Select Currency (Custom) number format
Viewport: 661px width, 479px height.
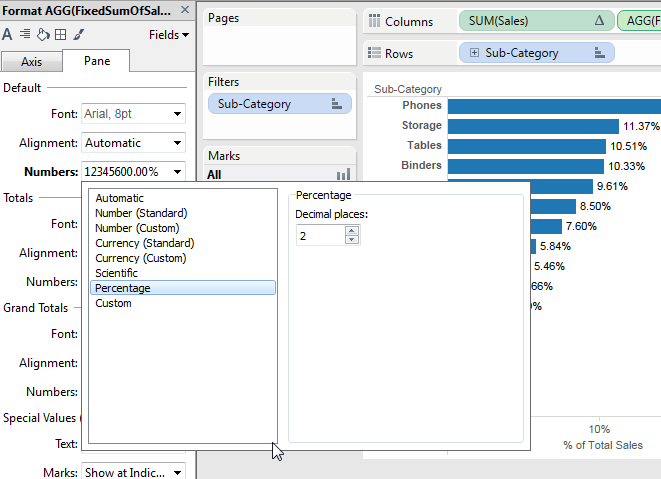pyautogui.click(x=141, y=258)
